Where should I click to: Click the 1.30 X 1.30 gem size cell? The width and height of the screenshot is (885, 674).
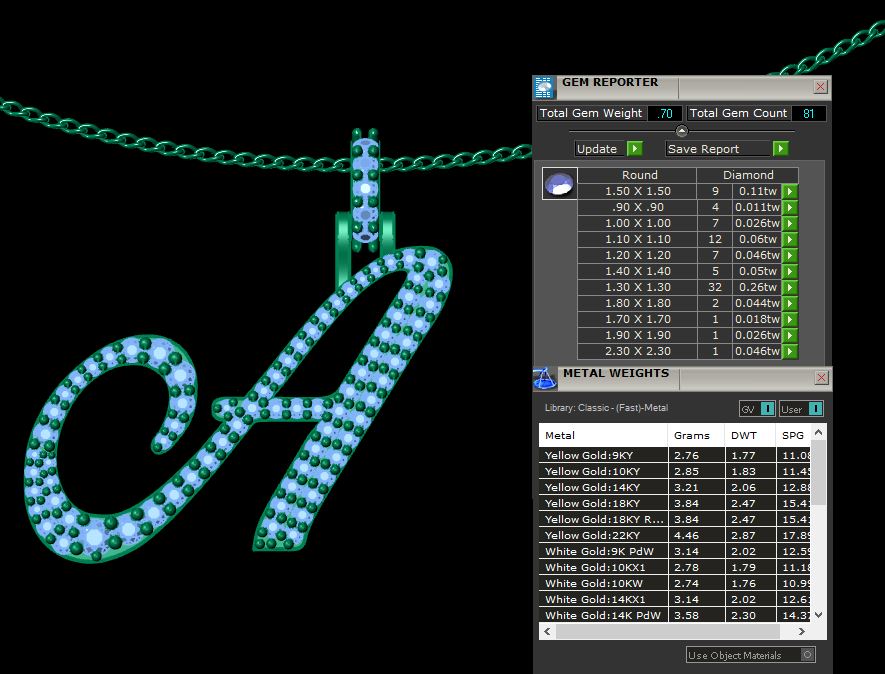click(638, 287)
